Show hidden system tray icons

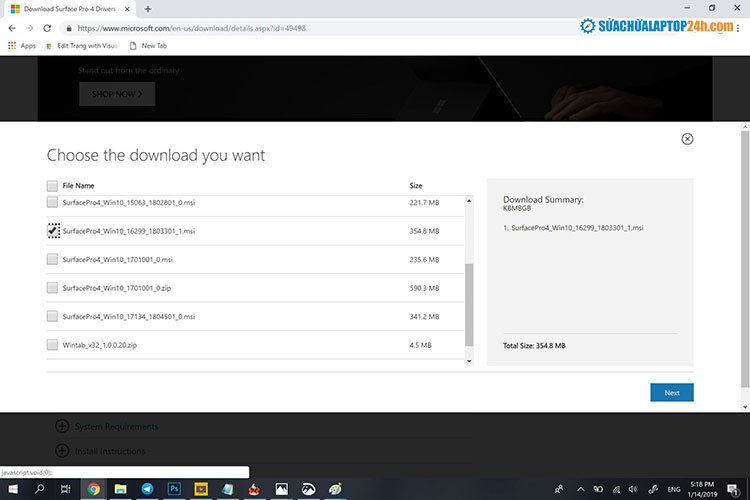coord(580,489)
